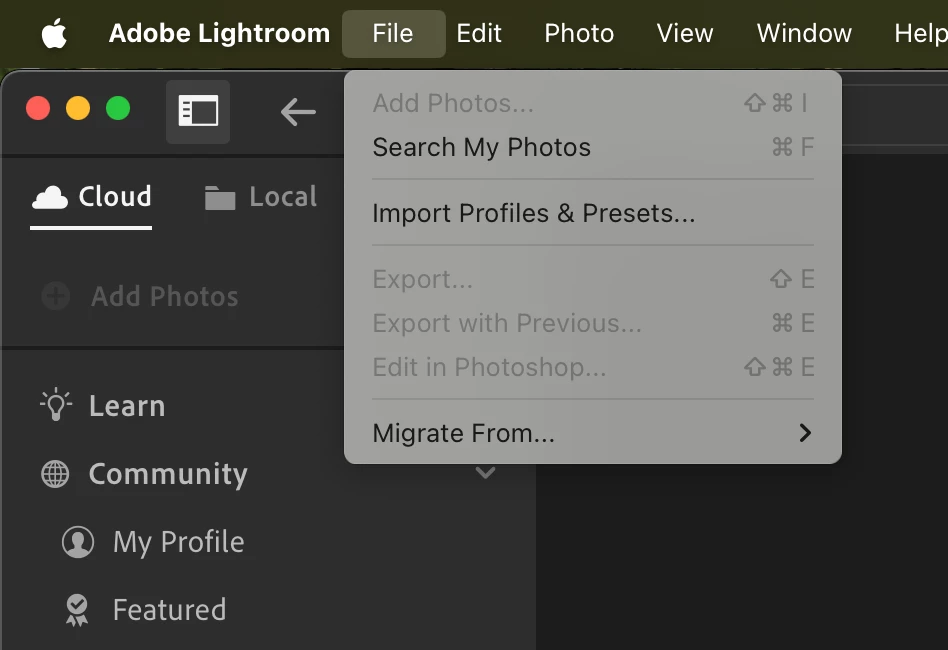Toggle the left sidebar panel icon
Viewport: 948px width, 650px height.
(x=198, y=111)
